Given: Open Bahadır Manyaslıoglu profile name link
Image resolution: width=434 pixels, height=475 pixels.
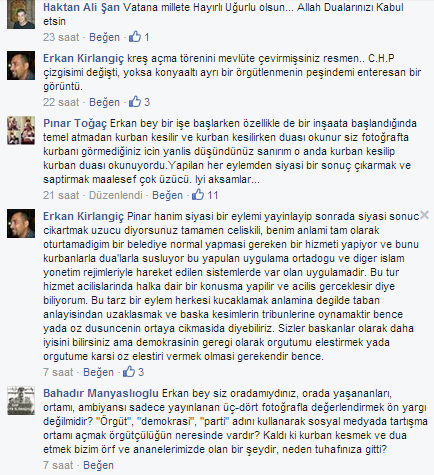Looking at the screenshot, I should coord(101,393).
